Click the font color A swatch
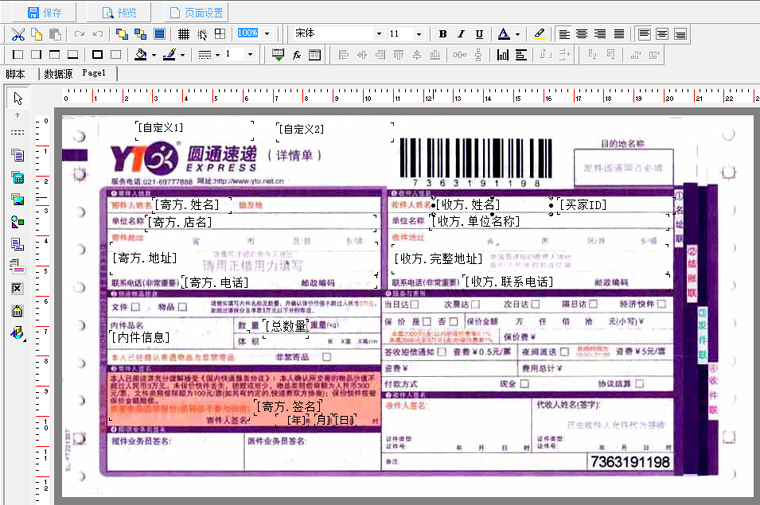This screenshot has height=505, width=760. [x=504, y=34]
